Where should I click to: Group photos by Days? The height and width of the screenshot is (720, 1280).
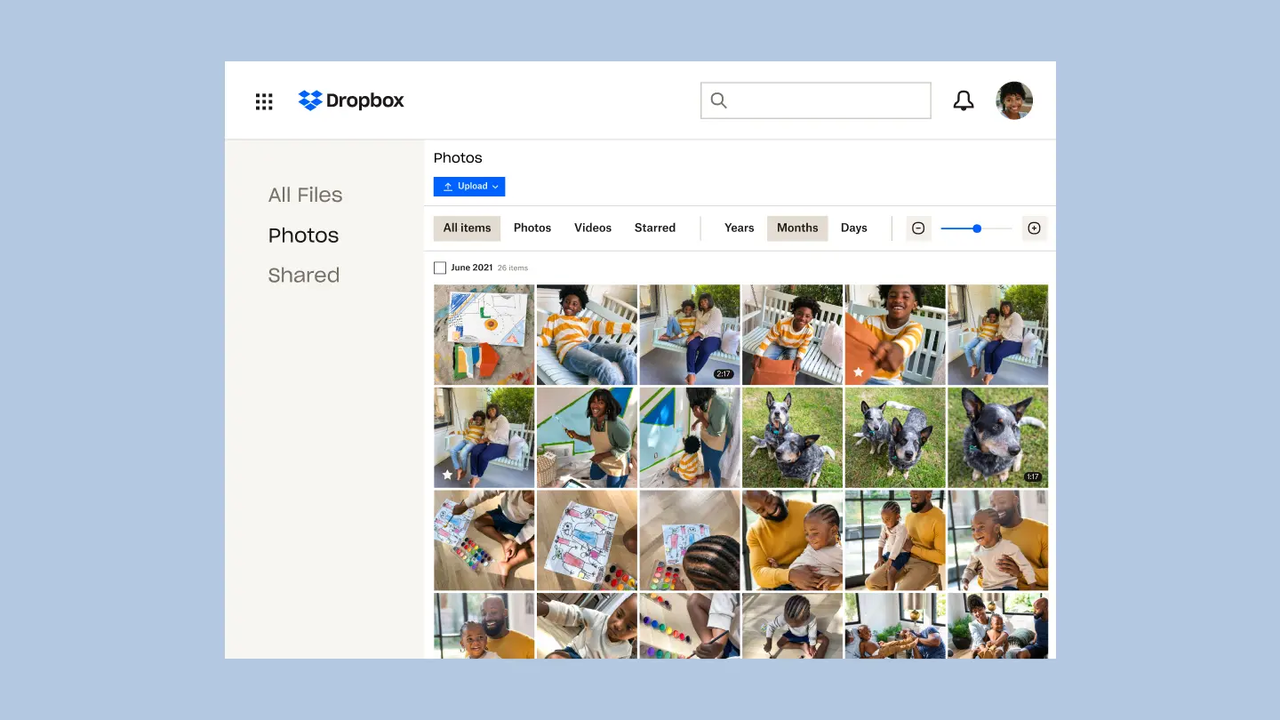tap(853, 228)
